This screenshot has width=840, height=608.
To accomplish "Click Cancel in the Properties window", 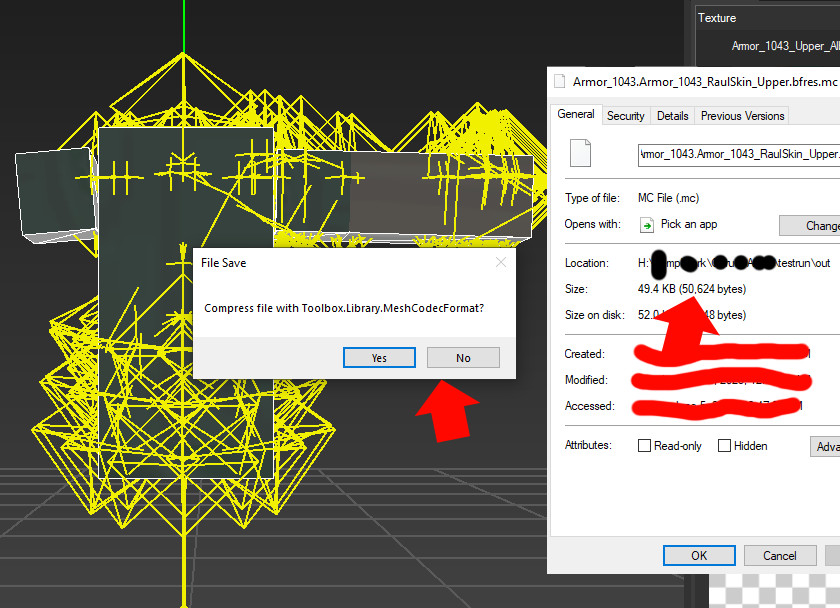I will (779, 555).
